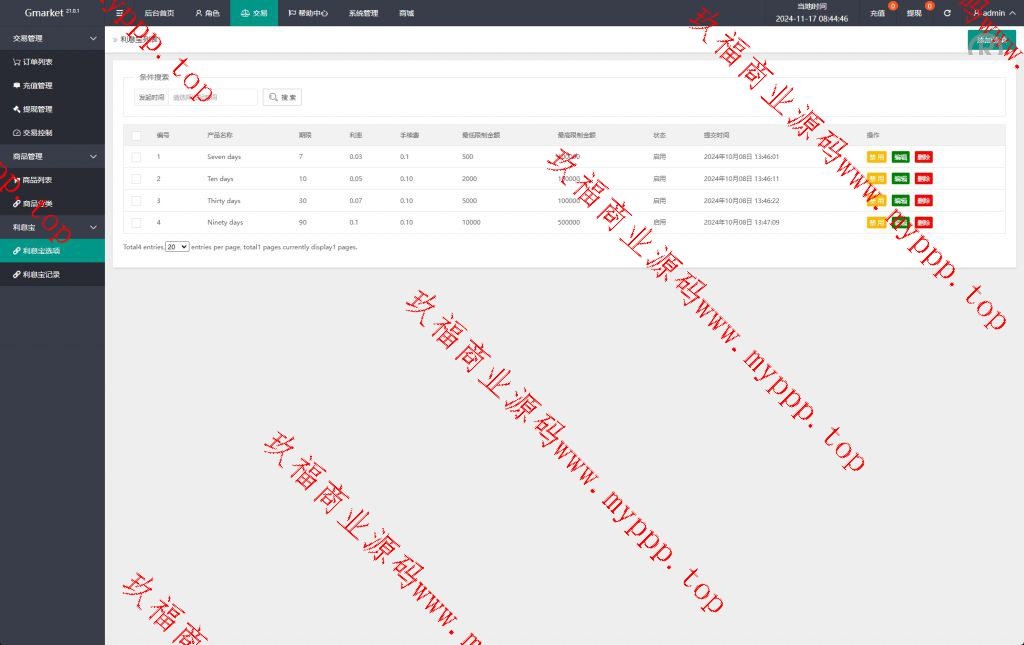Screen dimensions: 1024x645
Task: Click the link icon beside 利息宝记录
Action: (16, 274)
